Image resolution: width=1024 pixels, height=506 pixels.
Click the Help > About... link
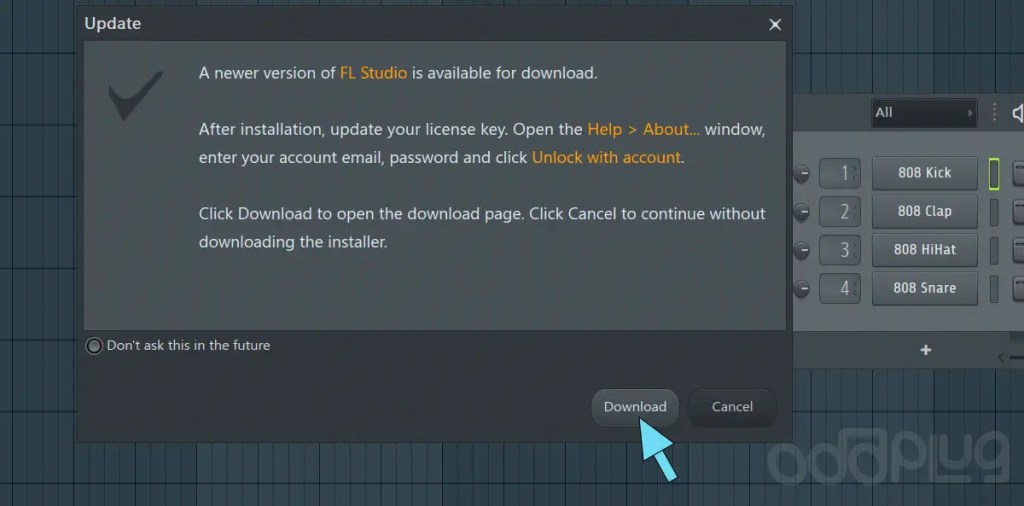point(644,129)
